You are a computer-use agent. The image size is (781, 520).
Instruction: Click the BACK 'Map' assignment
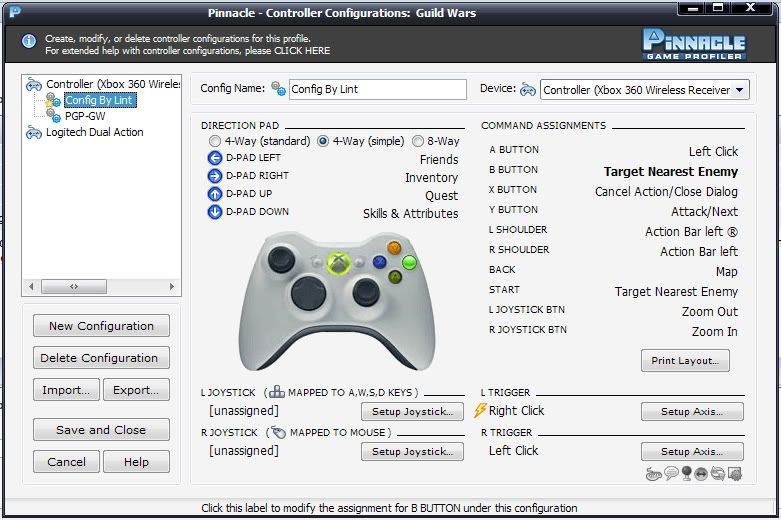(x=727, y=272)
